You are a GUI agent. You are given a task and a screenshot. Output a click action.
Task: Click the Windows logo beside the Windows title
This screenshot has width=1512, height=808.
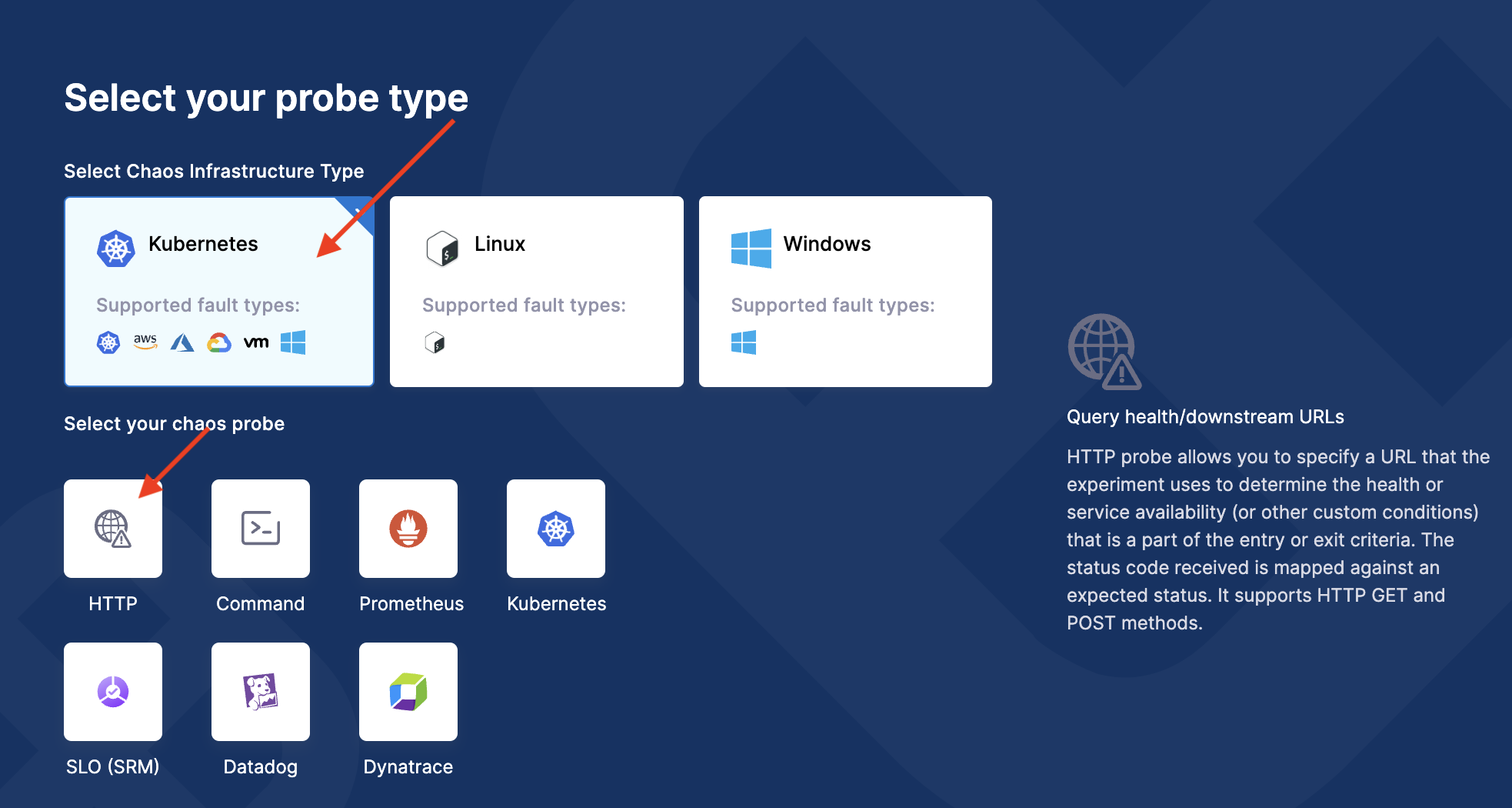pos(751,249)
